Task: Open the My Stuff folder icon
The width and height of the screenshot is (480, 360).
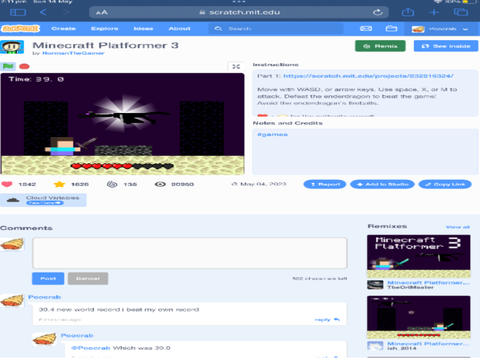Action: point(391,29)
